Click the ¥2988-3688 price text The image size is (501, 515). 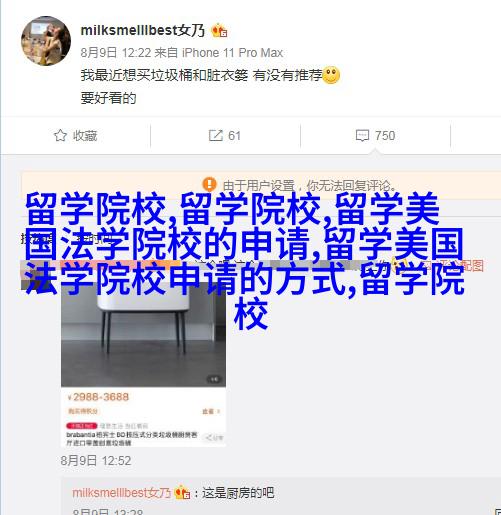98,397
